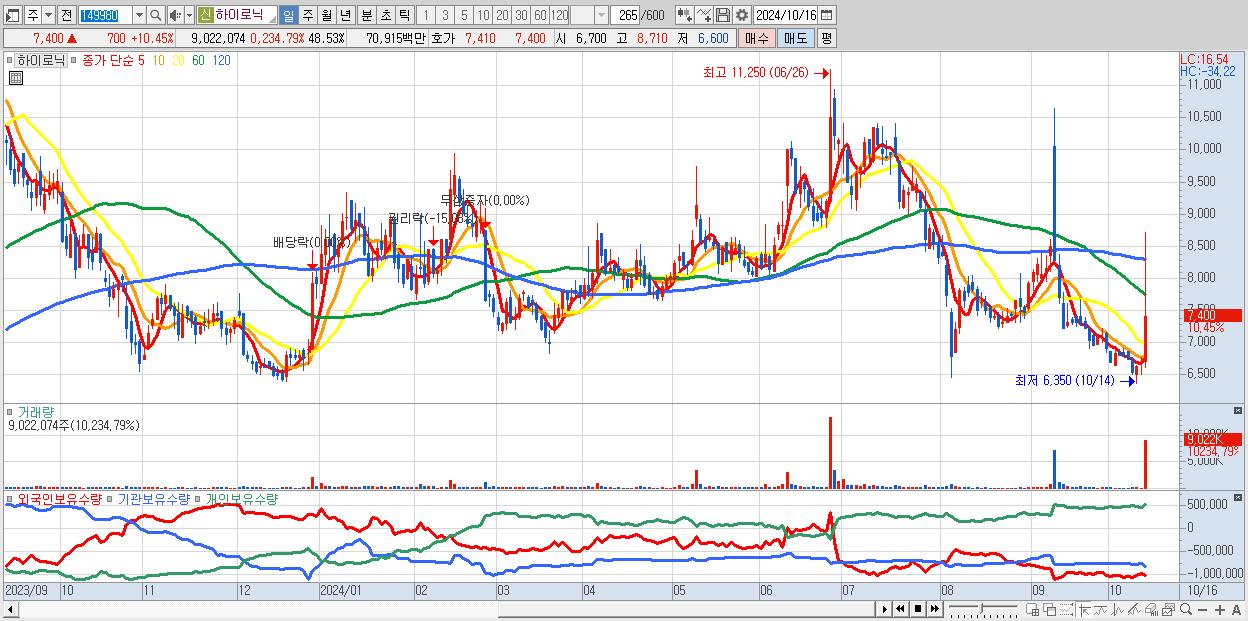Open the 주 type dropdown arrow at top-left
The image size is (1248, 621).
(x=49, y=15)
